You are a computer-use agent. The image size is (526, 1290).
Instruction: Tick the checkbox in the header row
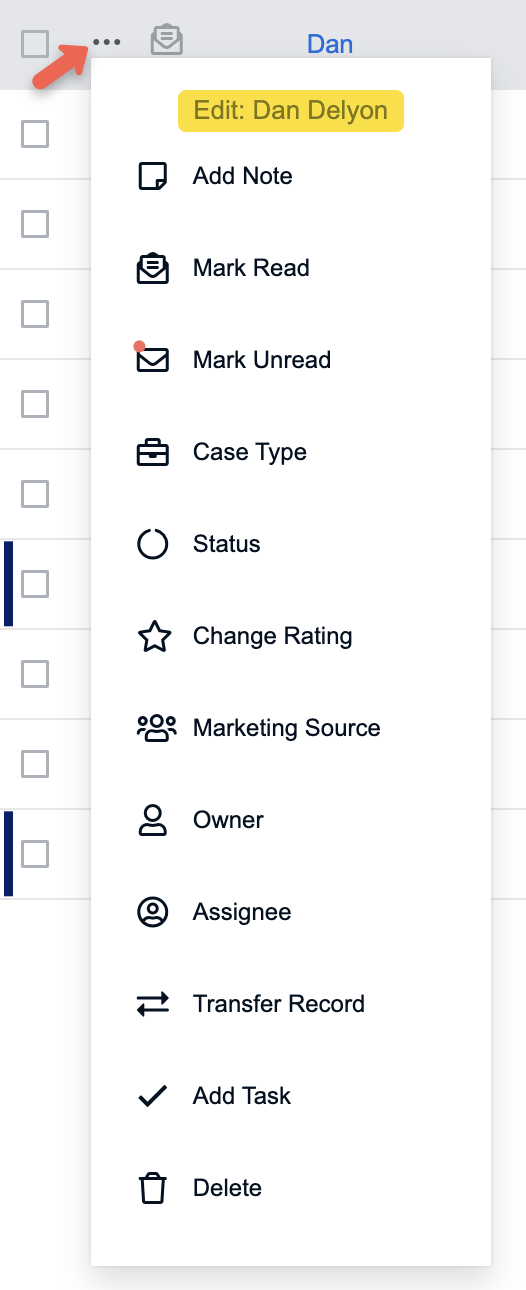coord(35,44)
